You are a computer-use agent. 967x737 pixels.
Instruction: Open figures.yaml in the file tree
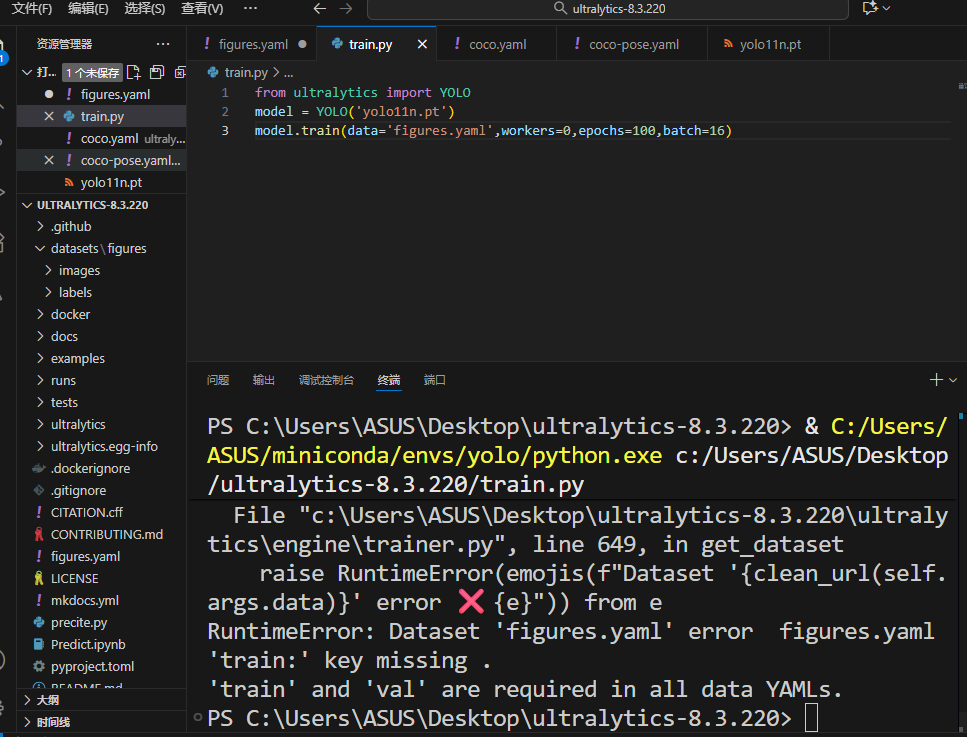(85, 556)
